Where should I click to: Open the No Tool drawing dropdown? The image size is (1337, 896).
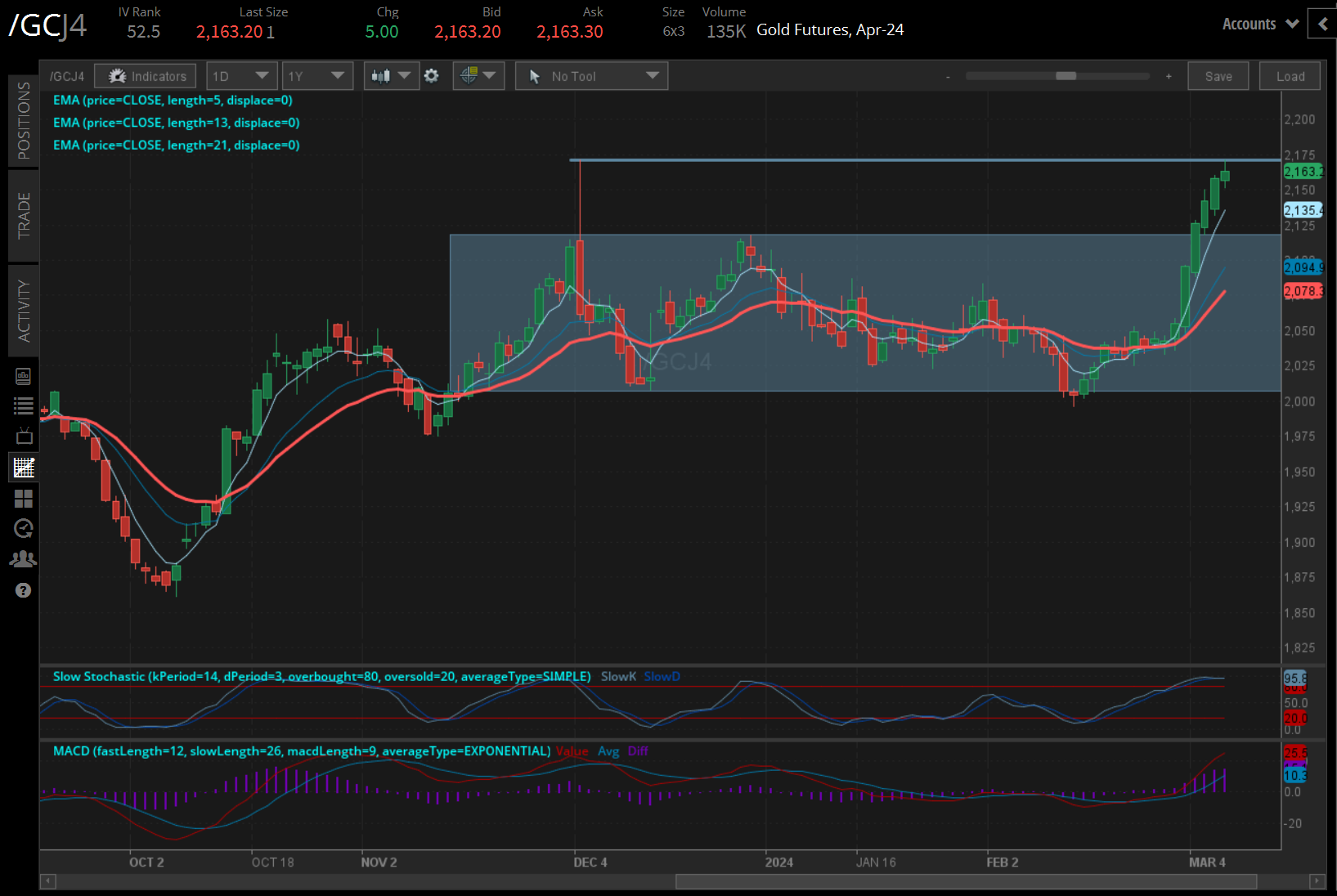pos(591,75)
